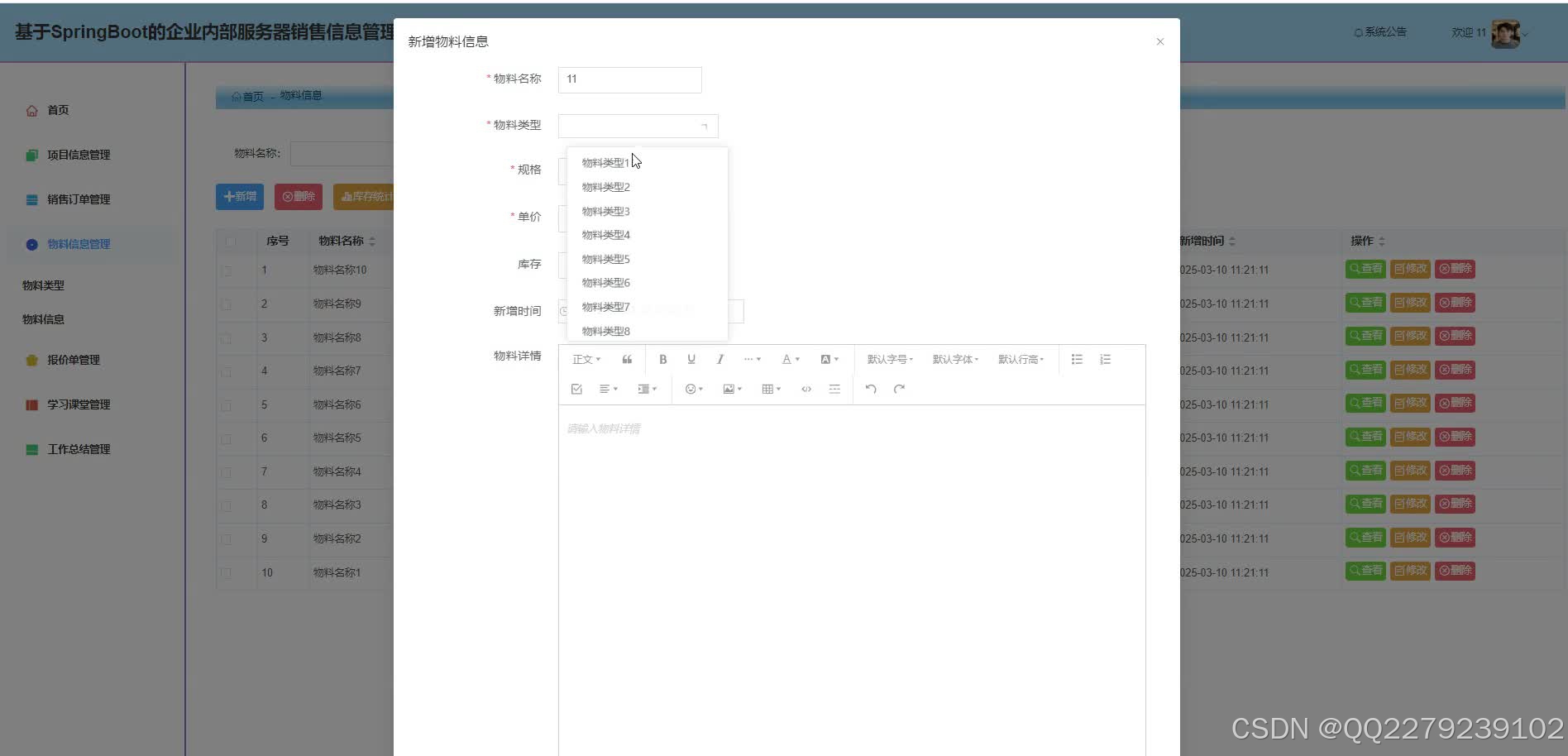
Task: Insert a code block
Action: 806,389
